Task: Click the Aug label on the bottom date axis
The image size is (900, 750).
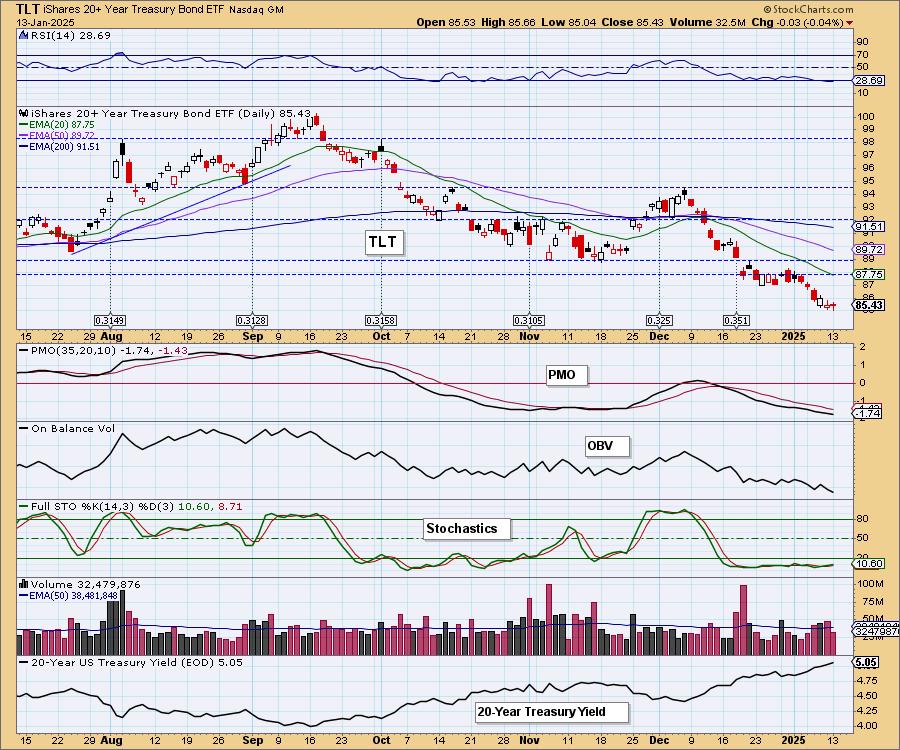Action: (x=111, y=740)
